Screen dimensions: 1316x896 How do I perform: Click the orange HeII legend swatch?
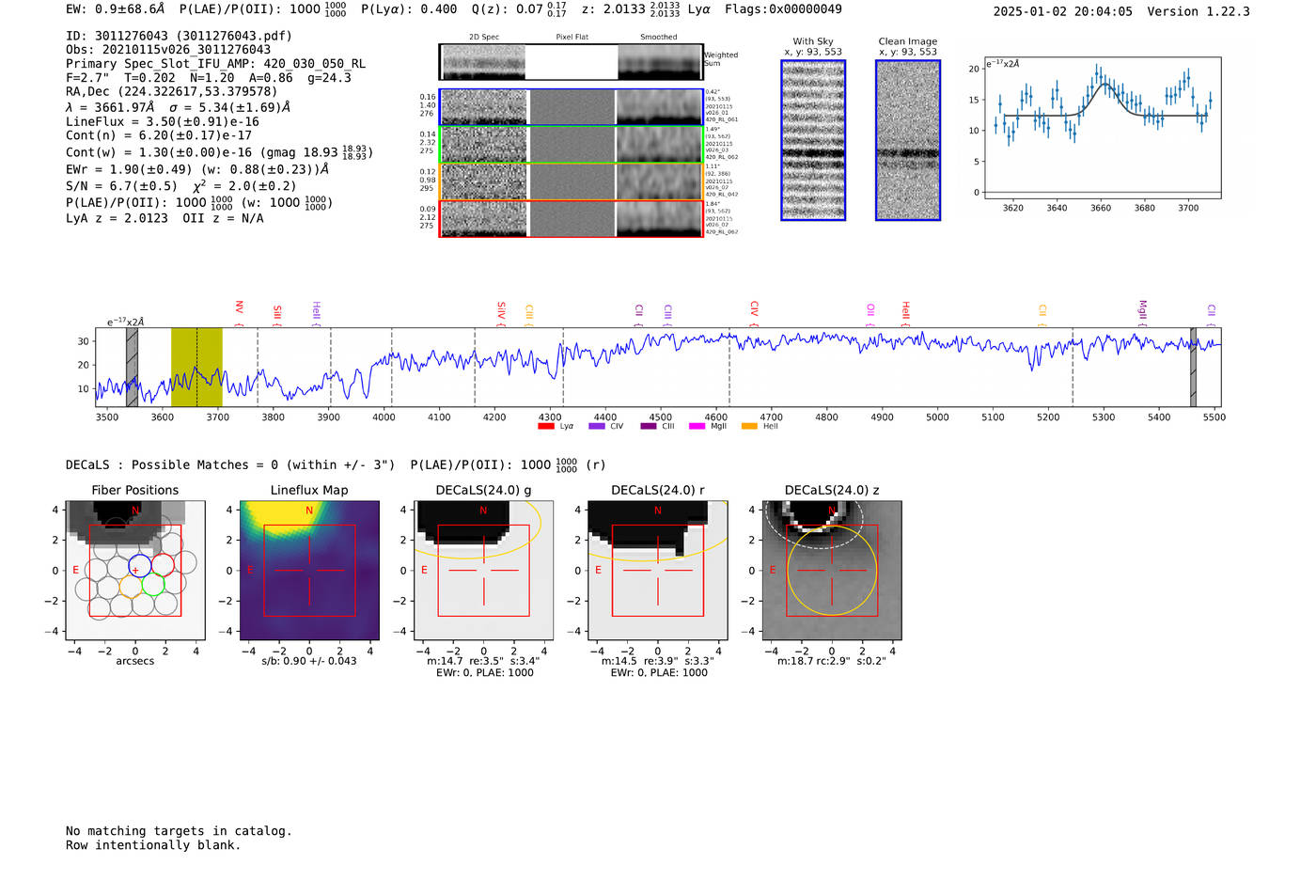click(x=749, y=427)
